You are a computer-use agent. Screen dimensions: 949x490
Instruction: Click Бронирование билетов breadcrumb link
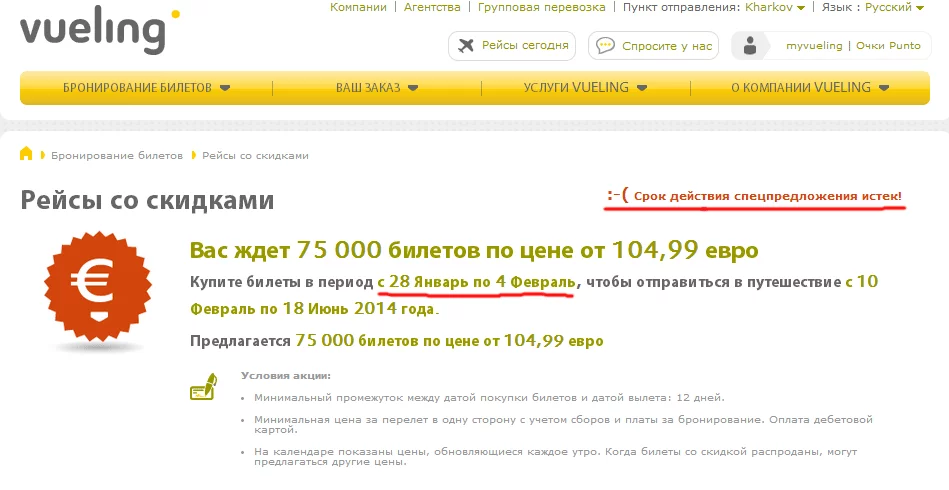click(x=117, y=155)
